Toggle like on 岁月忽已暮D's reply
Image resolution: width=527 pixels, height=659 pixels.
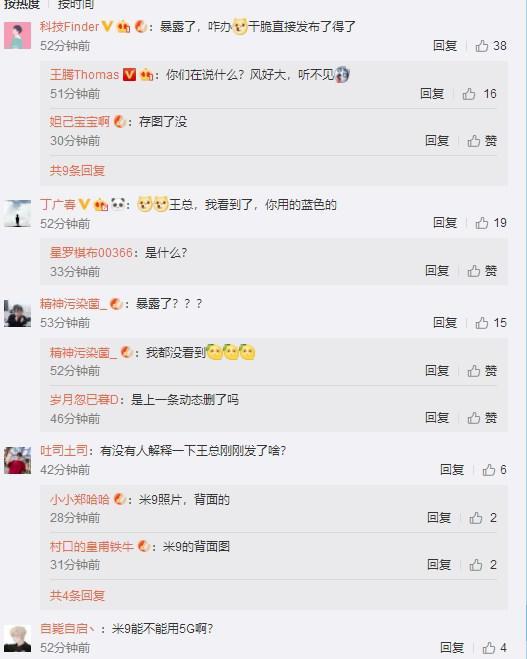click(482, 418)
